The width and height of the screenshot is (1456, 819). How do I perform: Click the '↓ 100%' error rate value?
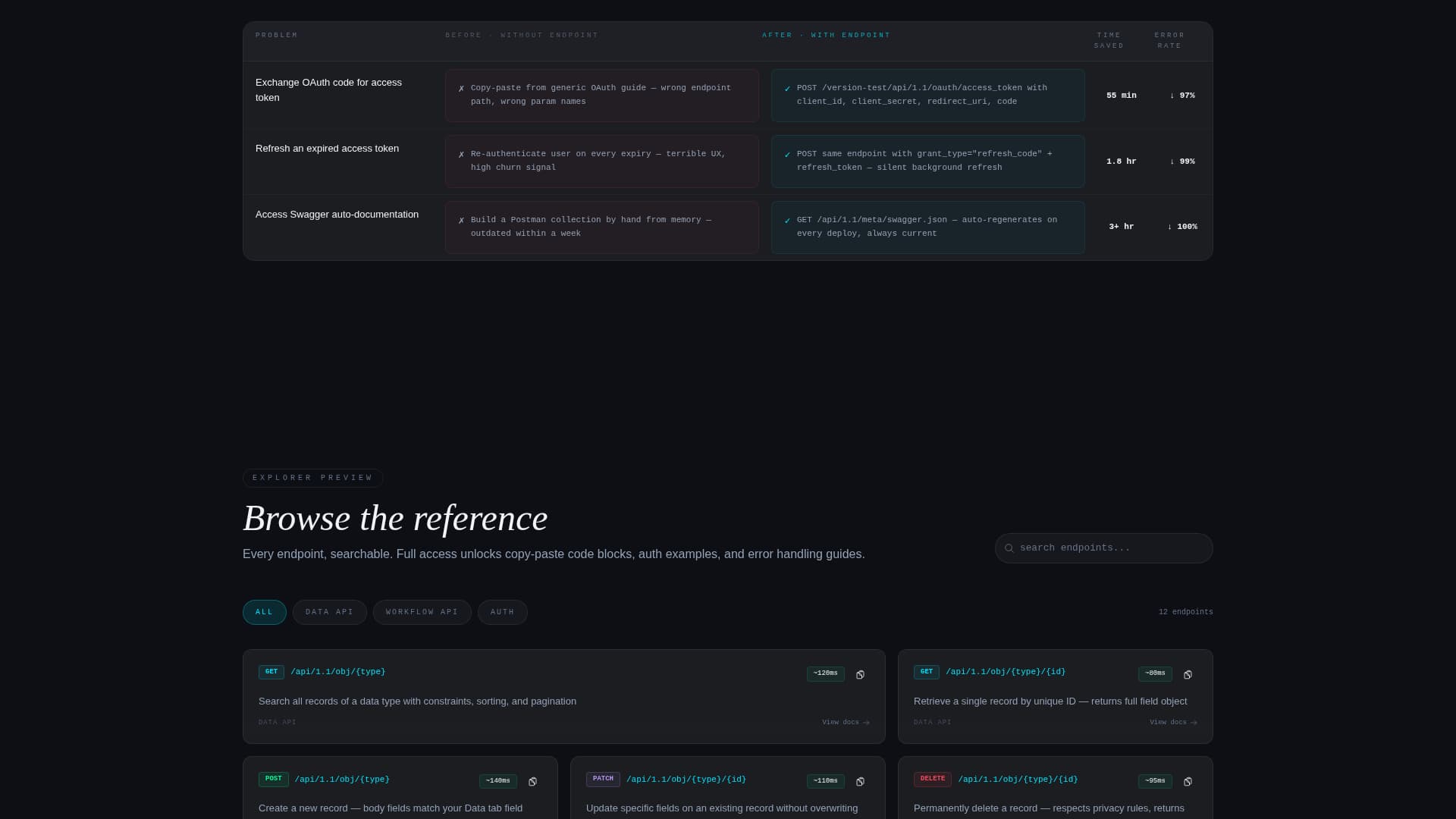tap(1181, 227)
